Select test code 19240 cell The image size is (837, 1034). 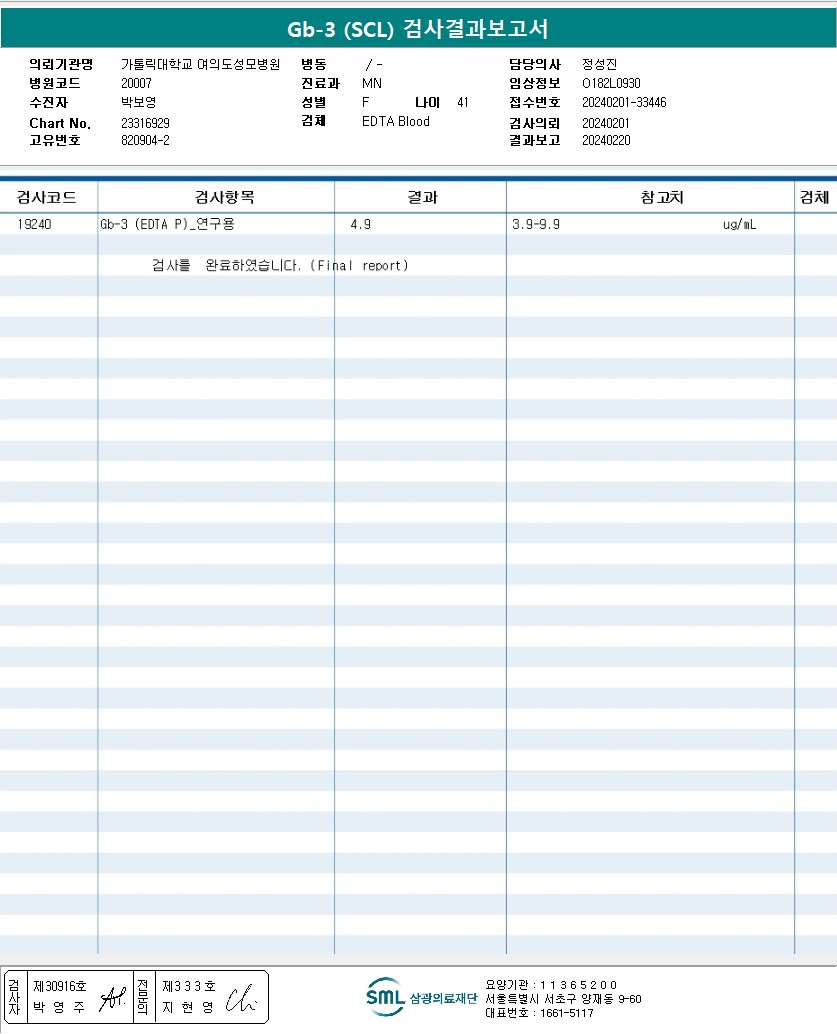tap(35, 225)
